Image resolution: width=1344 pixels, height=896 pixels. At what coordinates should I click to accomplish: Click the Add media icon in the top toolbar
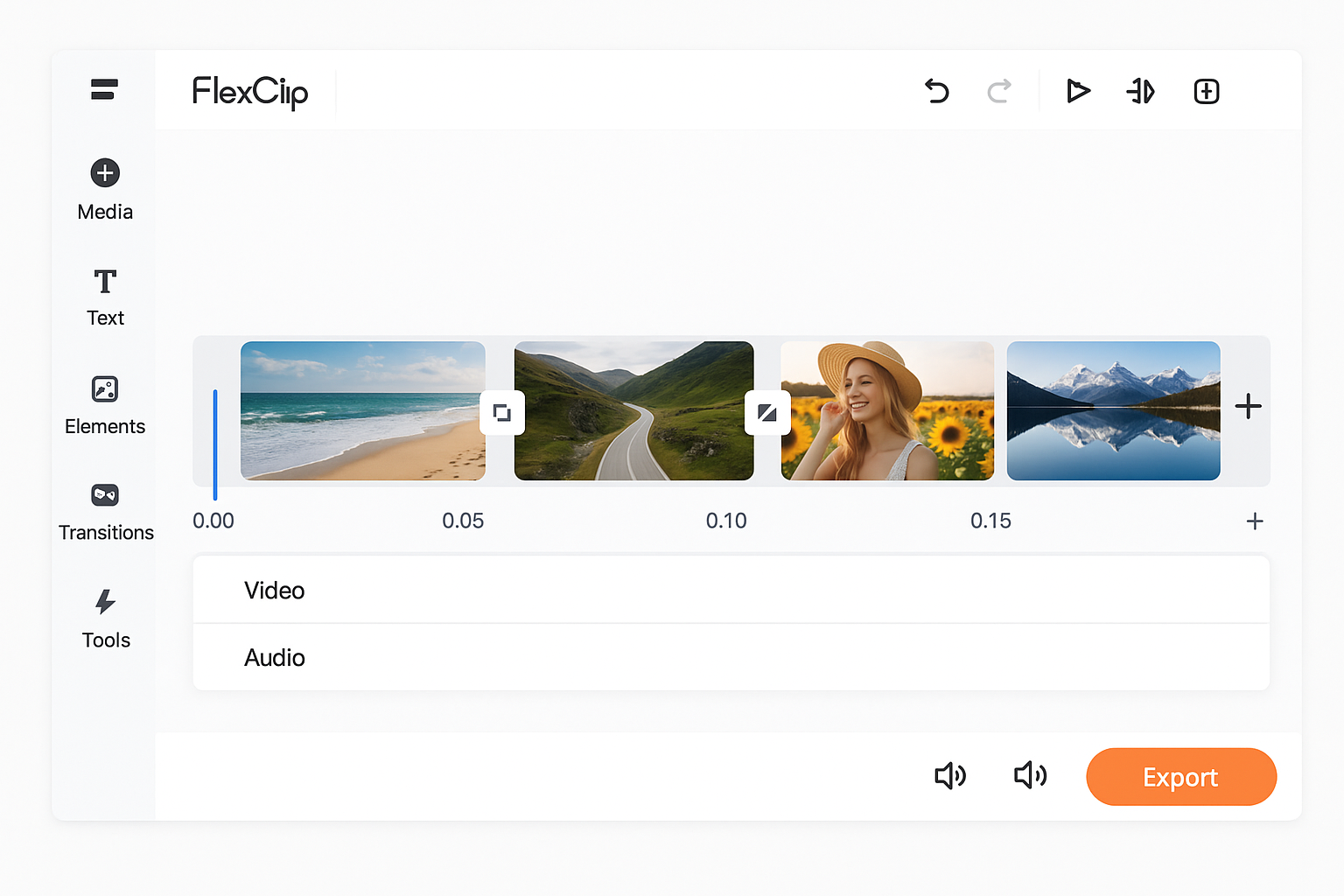tap(1206, 91)
